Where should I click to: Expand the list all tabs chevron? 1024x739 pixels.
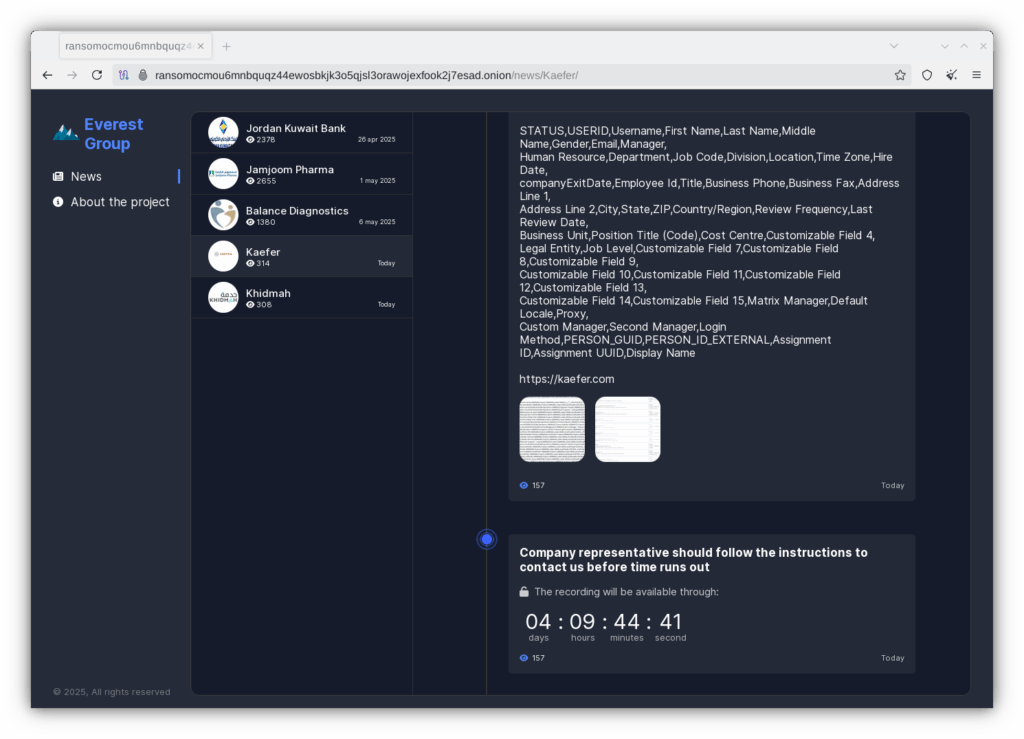(893, 46)
